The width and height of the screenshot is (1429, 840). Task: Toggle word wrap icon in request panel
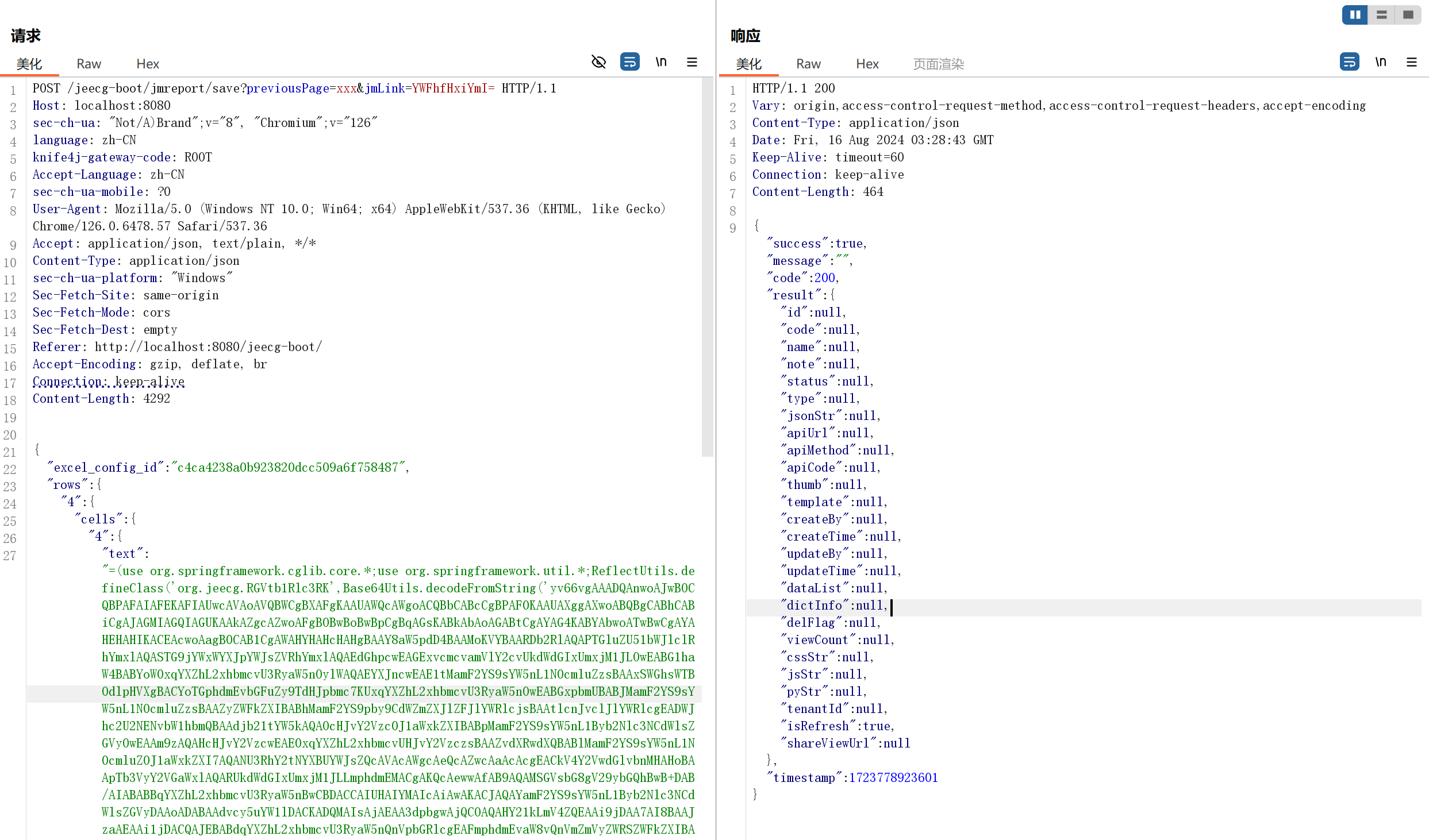click(629, 61)
